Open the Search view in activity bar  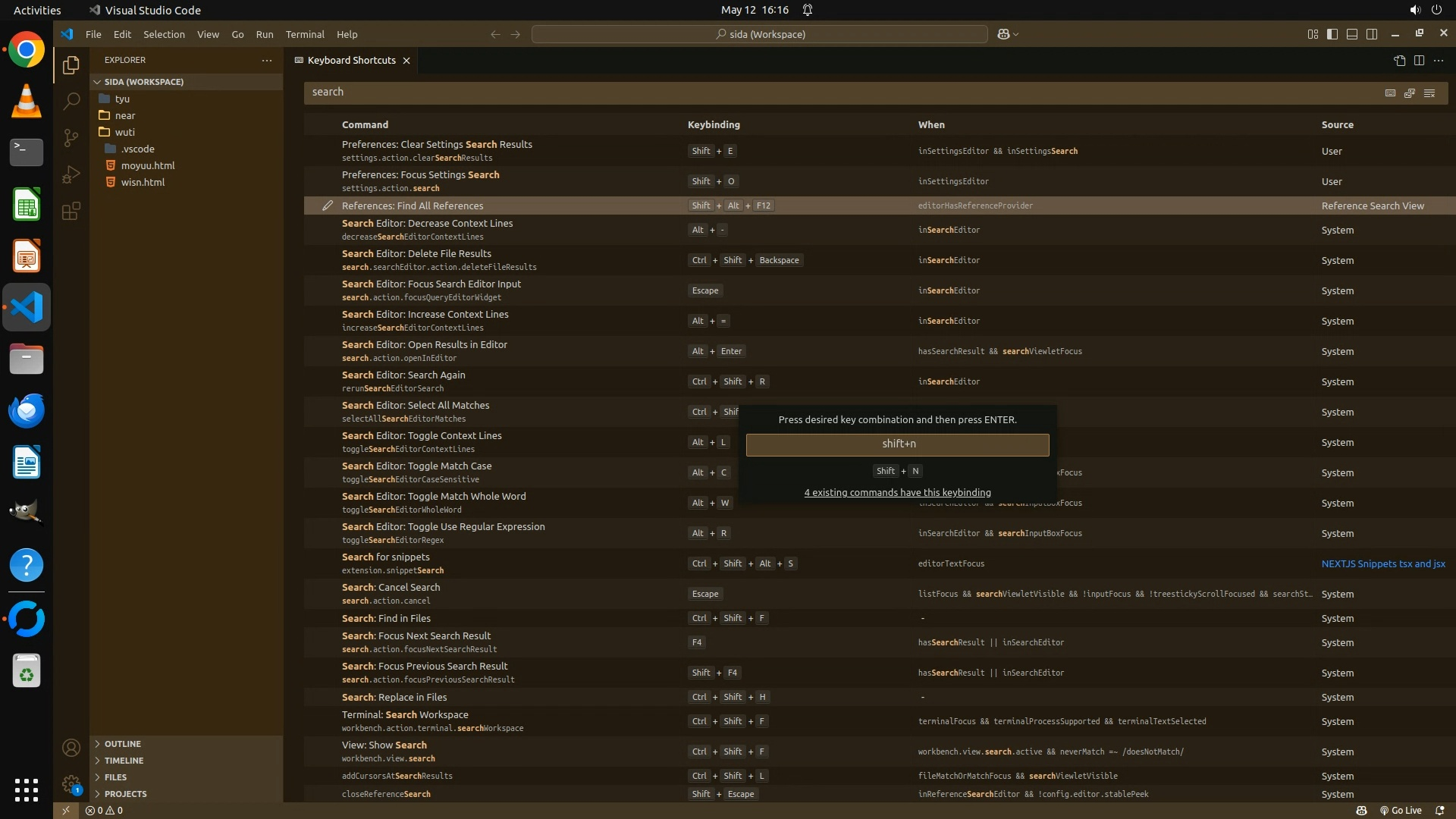click(71, 101)
